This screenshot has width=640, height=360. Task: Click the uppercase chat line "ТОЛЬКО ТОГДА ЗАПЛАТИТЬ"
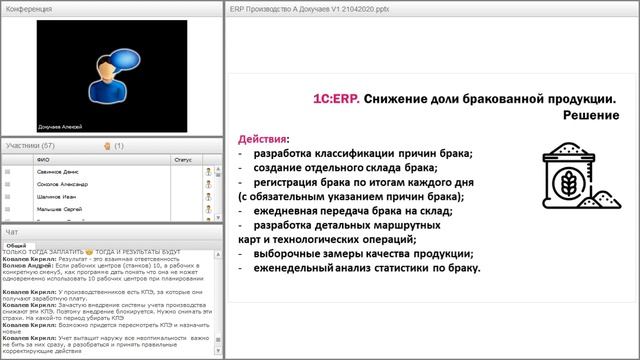click(x=91, y=252)
